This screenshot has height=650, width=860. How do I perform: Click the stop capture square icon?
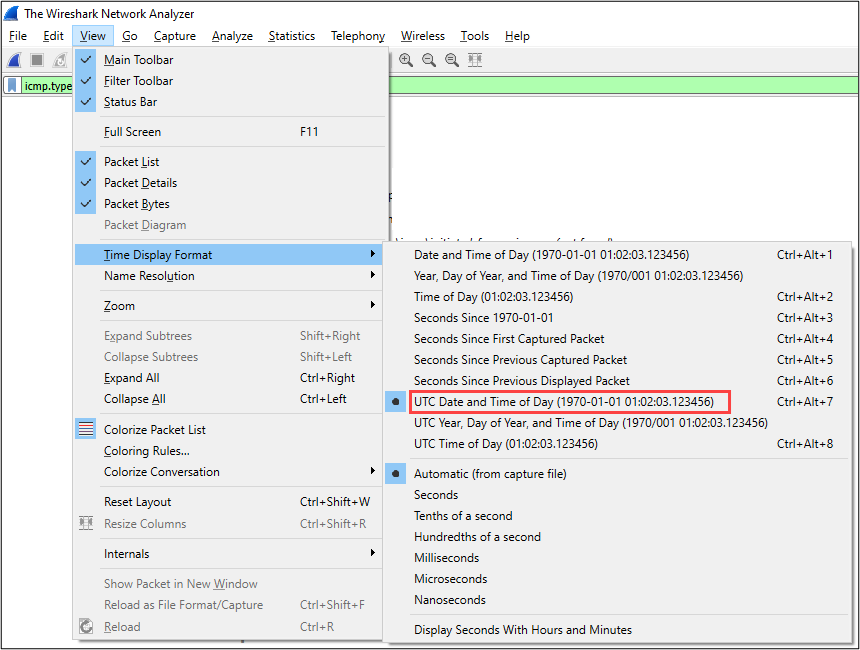[37, 60]
